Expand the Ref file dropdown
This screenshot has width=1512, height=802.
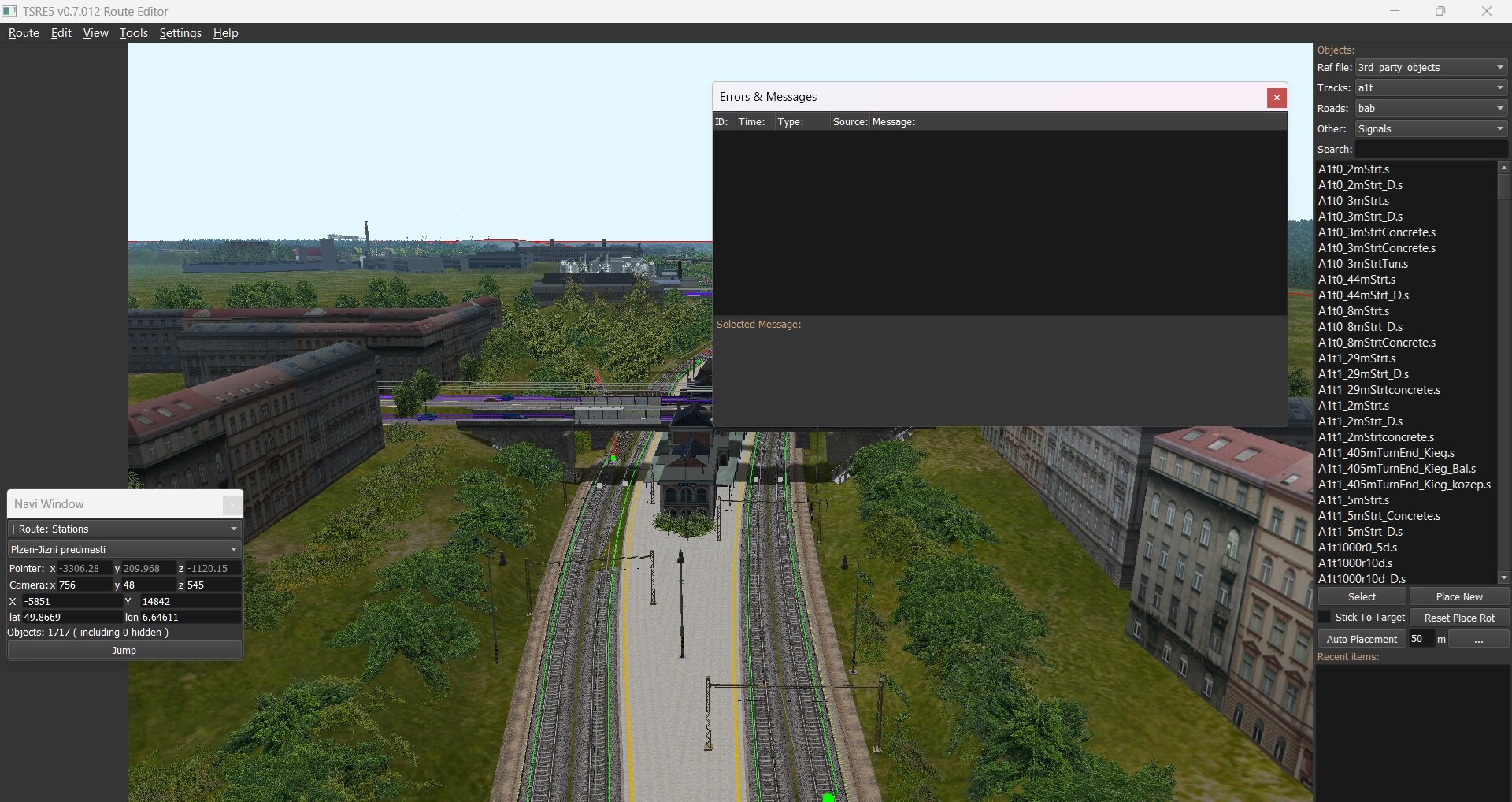[1431, 68]
